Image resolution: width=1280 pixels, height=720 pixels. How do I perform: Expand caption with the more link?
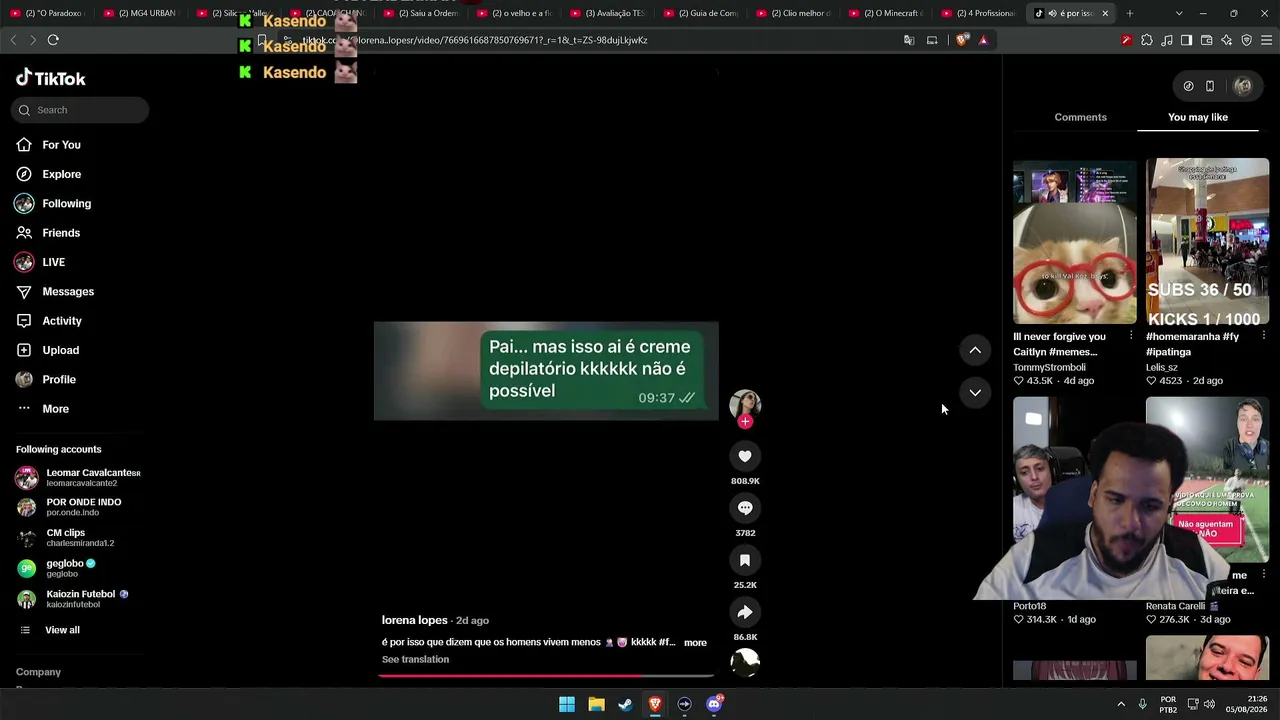click(x=695, y=643)
